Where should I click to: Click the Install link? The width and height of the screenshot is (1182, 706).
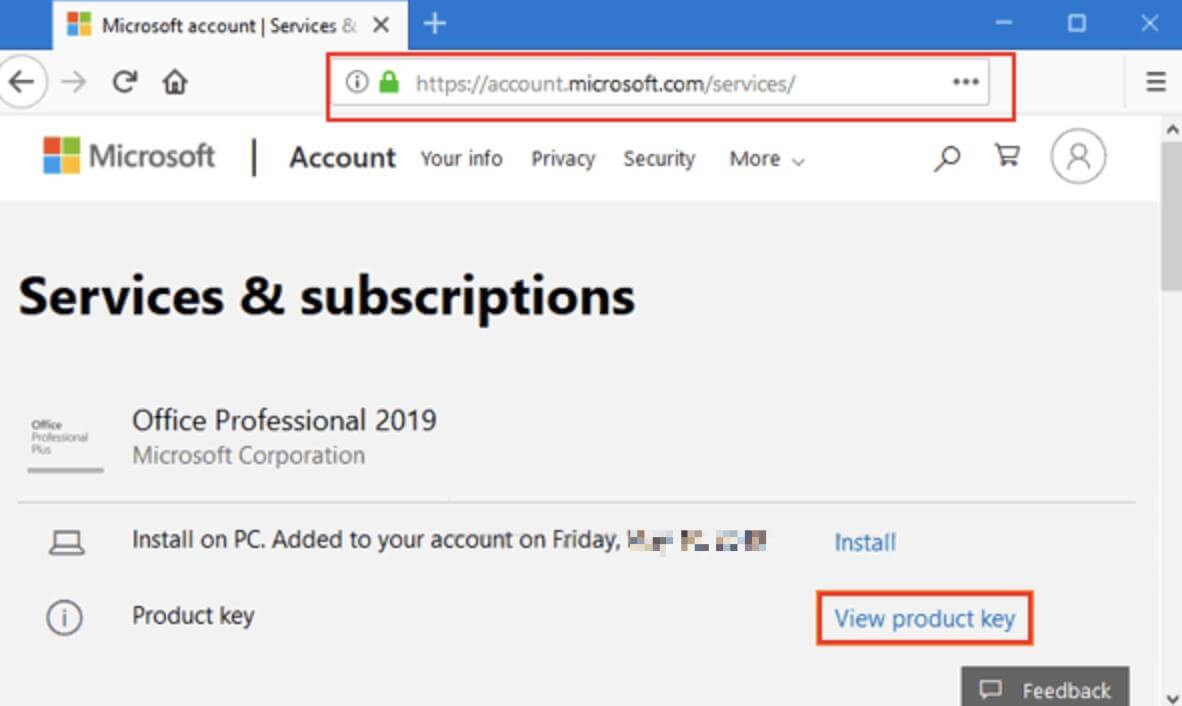tap(865, 542)
